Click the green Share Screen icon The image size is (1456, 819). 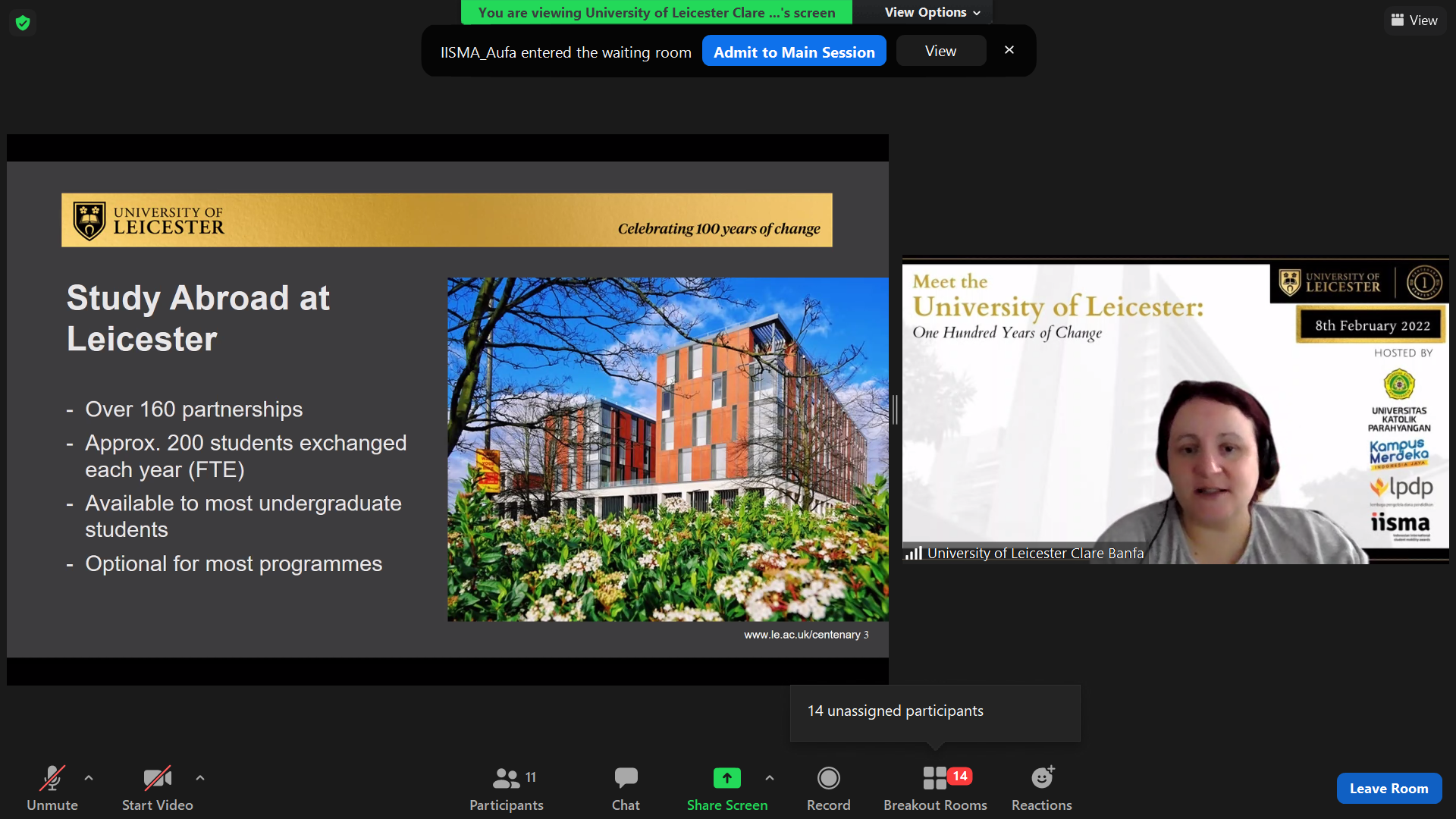pyautogui.click(x=726, y=778)
